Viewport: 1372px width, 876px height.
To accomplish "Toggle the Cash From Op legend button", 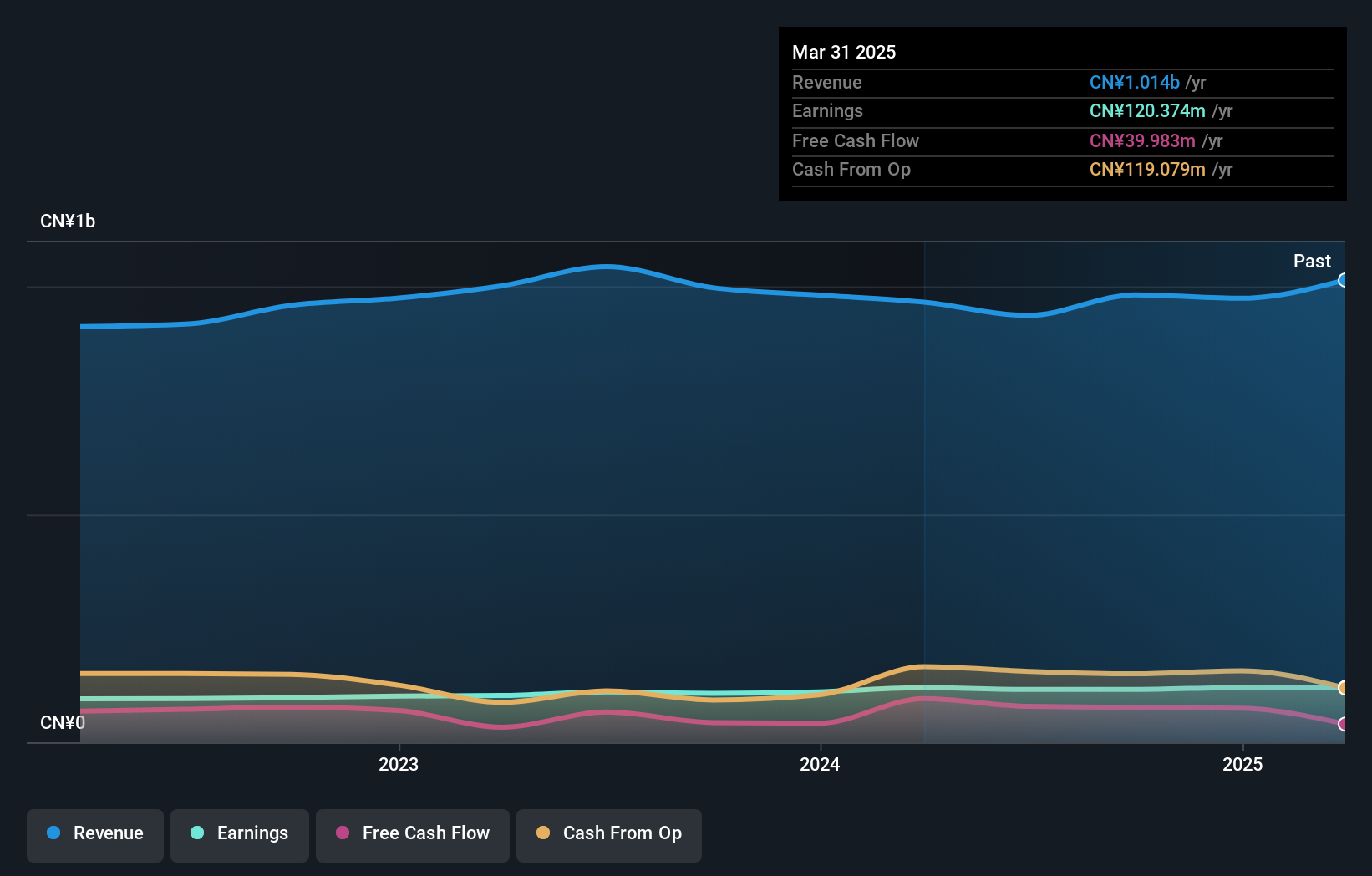I will [x=609, y=835].
